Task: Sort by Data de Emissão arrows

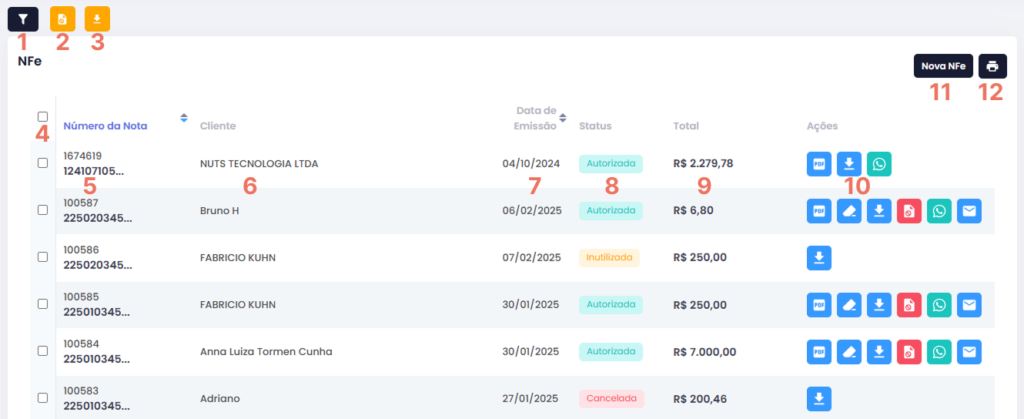Action: coord(563,118)
